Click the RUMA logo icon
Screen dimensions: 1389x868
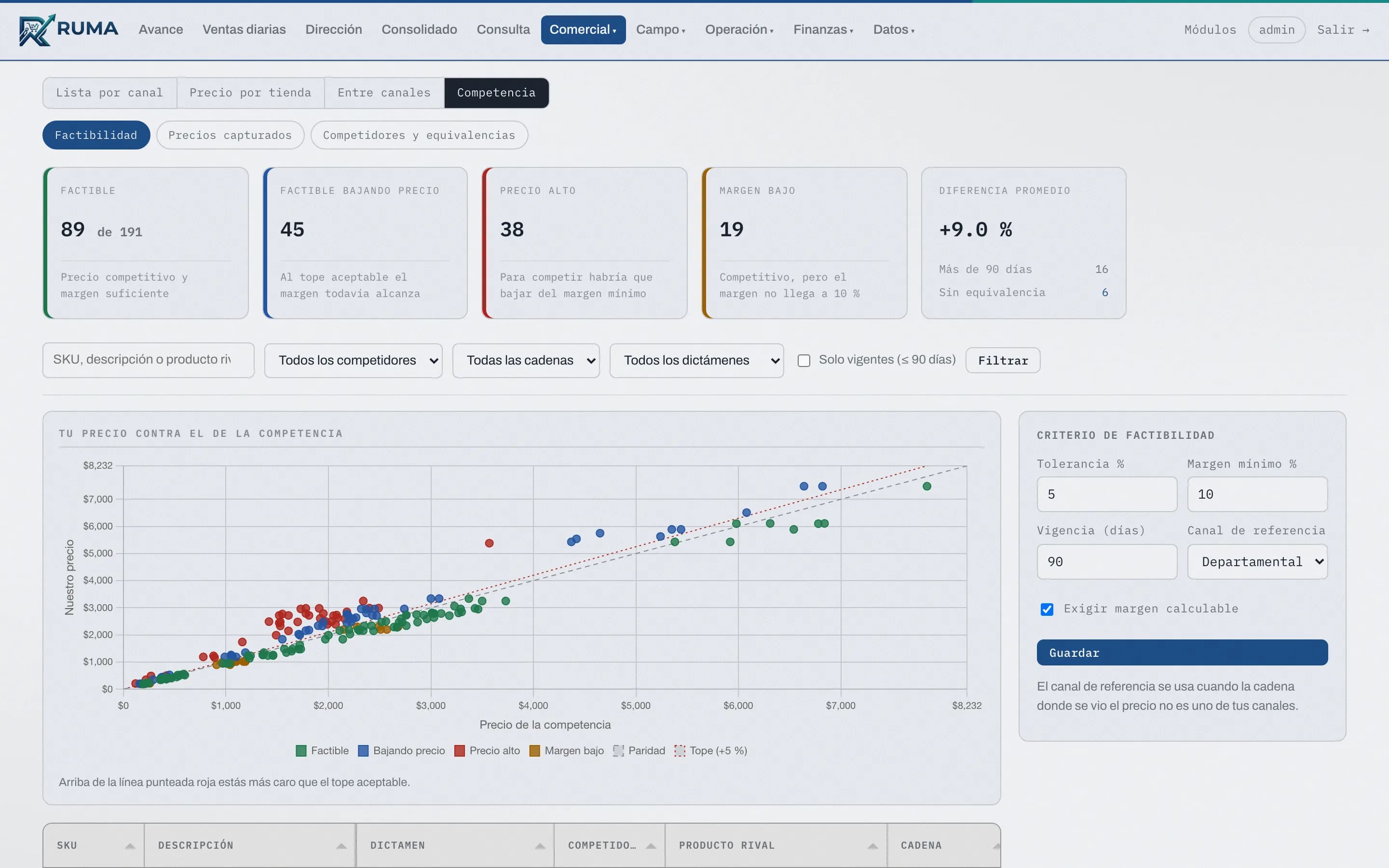click(37, 30)
